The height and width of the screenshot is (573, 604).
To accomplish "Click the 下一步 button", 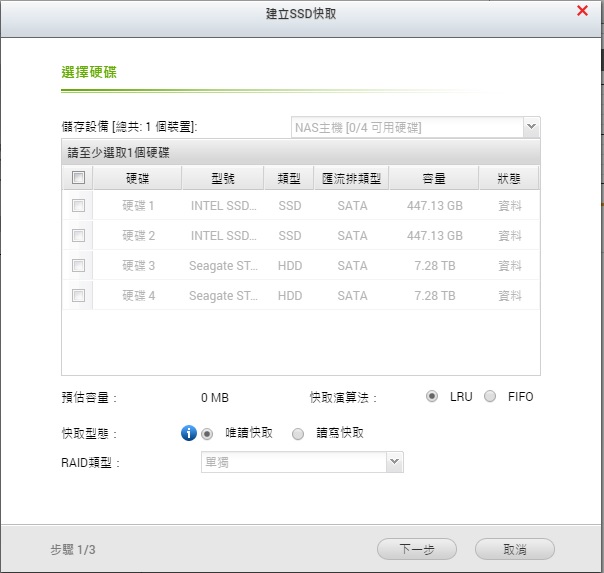I will click(x=417, y=549).
